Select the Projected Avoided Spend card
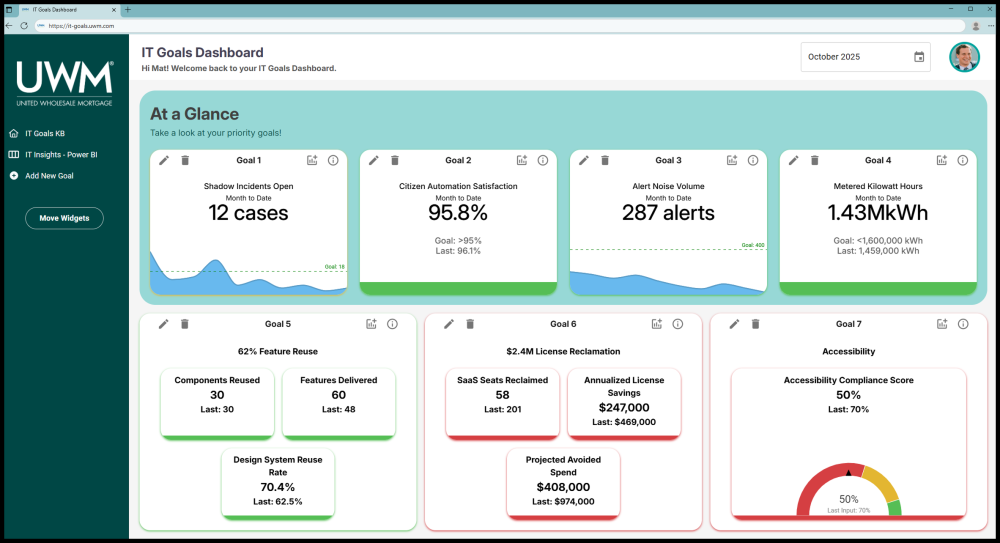This screenshot has width=1000, height=543. 563,484
